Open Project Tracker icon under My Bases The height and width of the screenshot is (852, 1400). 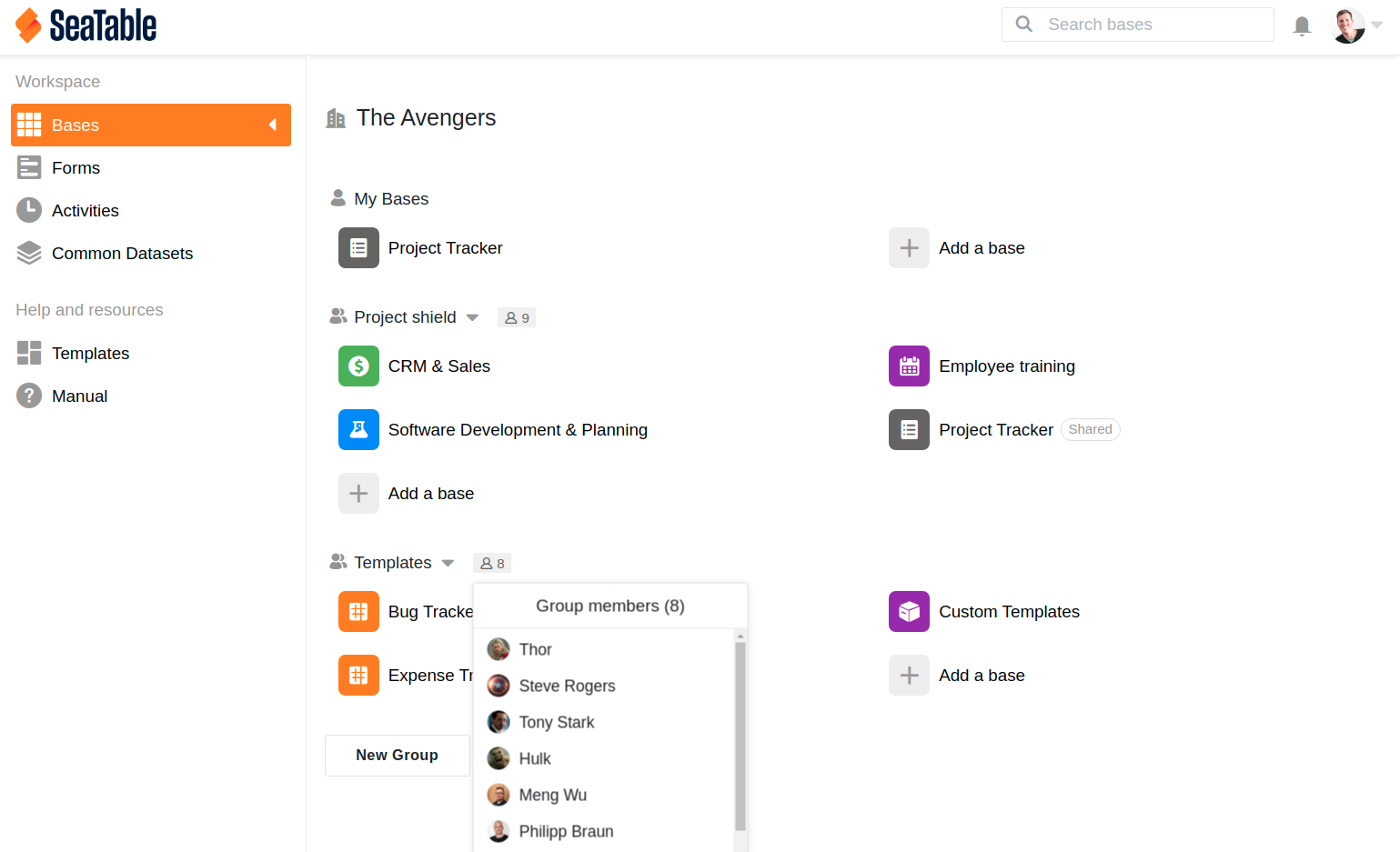(358, 247)
